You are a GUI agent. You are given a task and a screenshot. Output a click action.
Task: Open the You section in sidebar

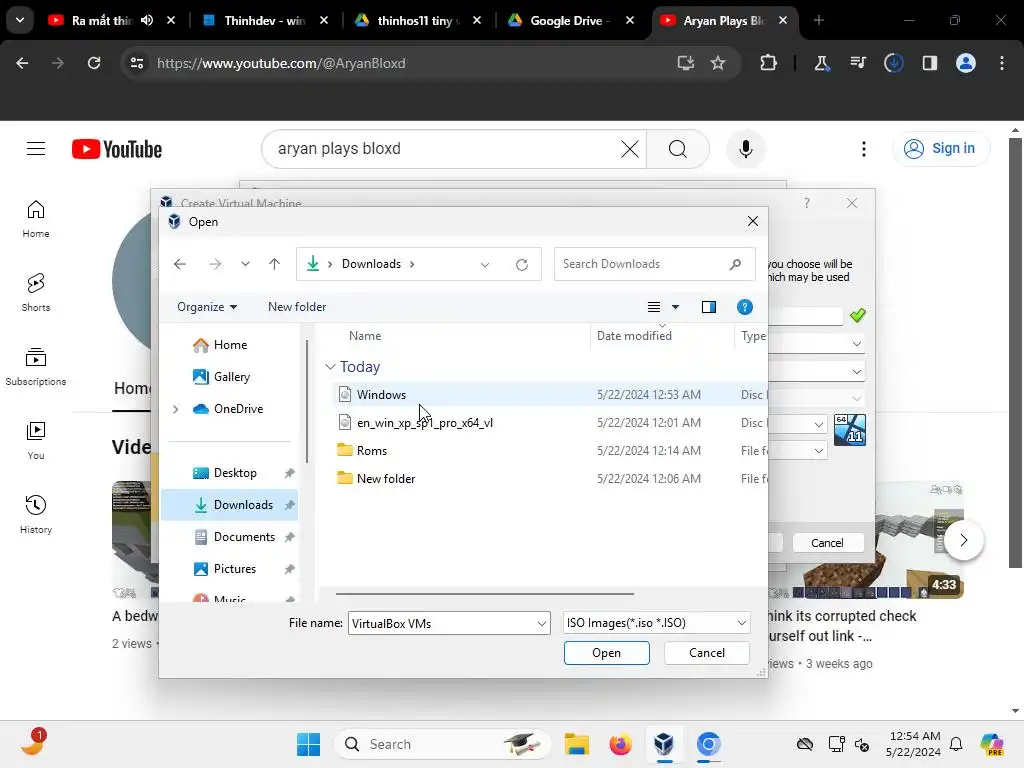click(x=36, y=440)
